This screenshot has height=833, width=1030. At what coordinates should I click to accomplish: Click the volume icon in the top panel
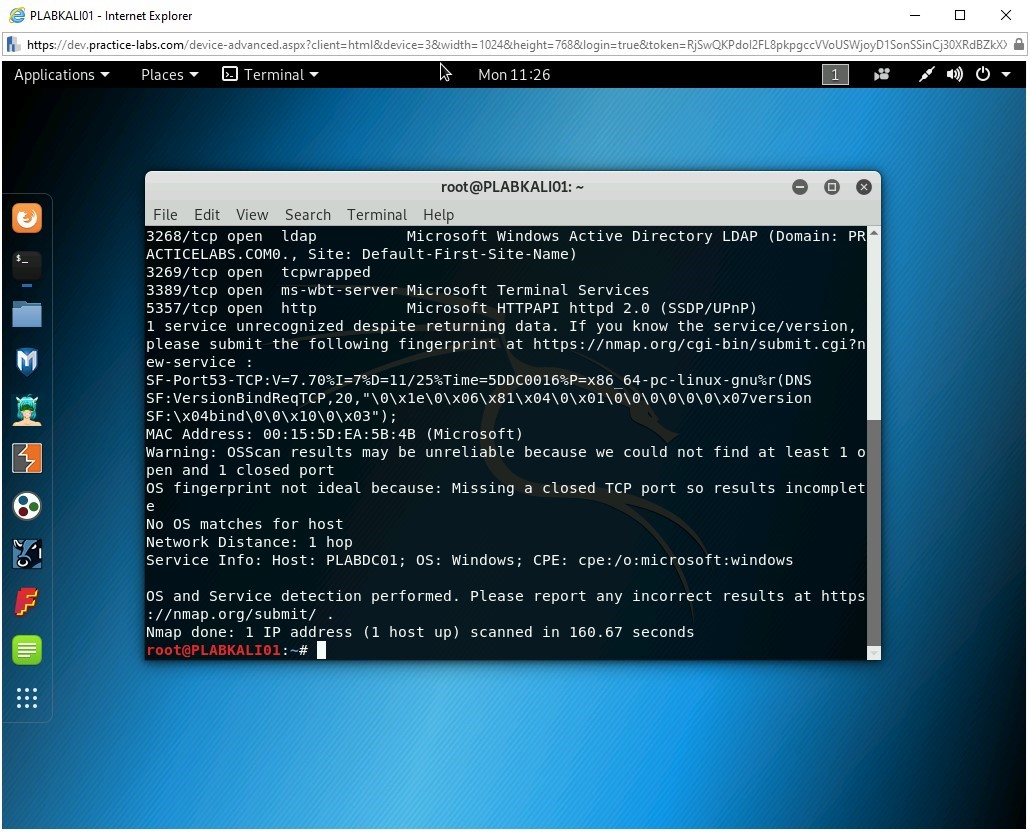(954, 74)
